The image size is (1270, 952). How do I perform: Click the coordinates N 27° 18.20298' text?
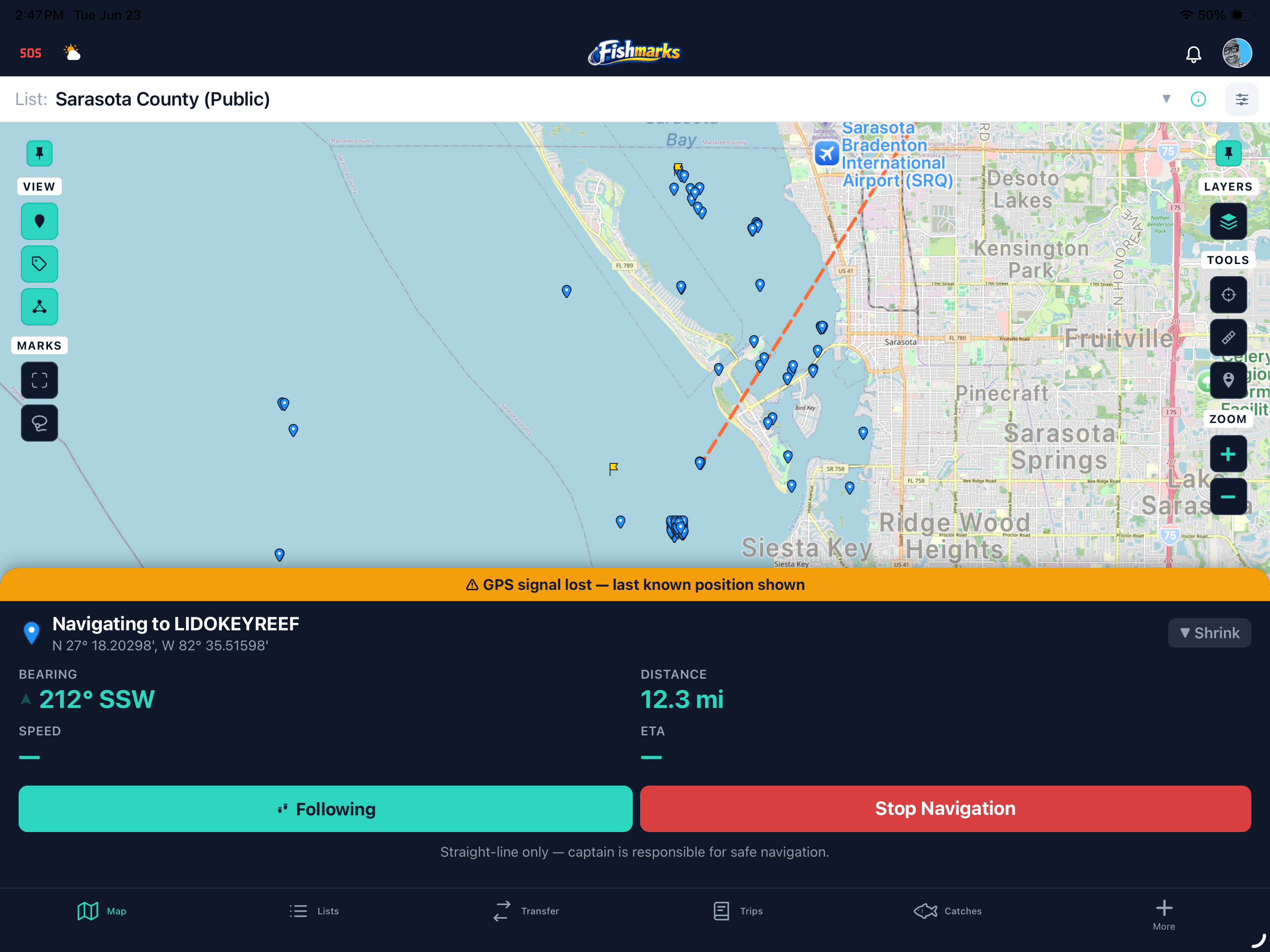160,645
